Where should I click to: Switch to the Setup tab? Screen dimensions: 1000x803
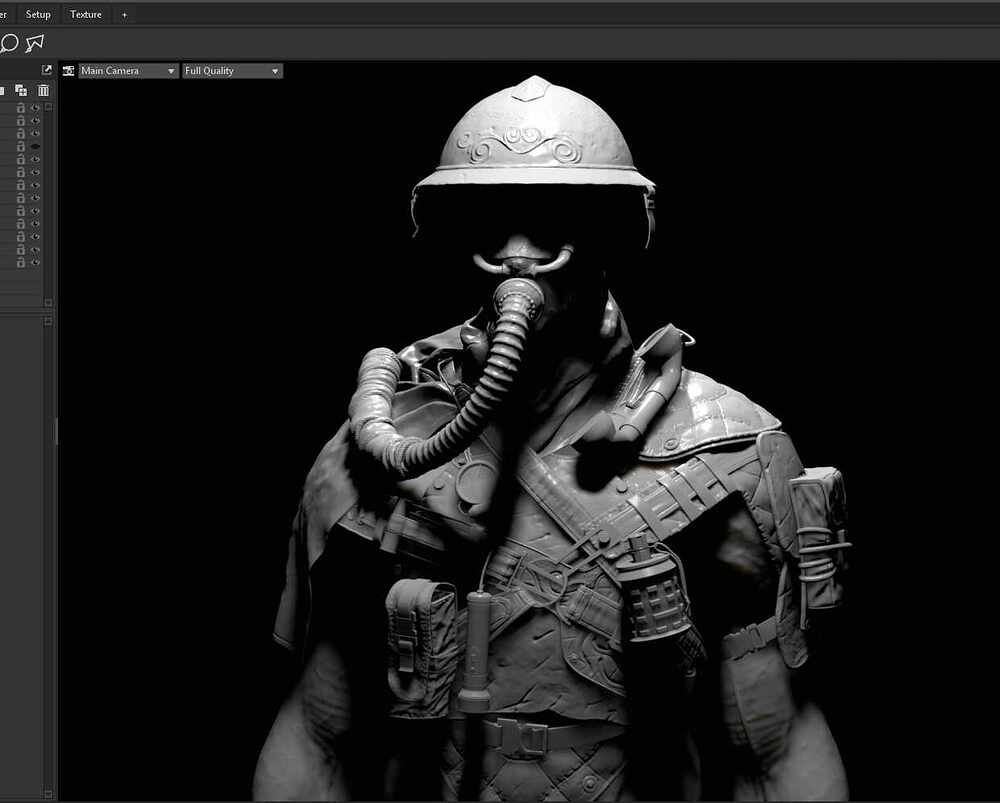click(37, 14)
